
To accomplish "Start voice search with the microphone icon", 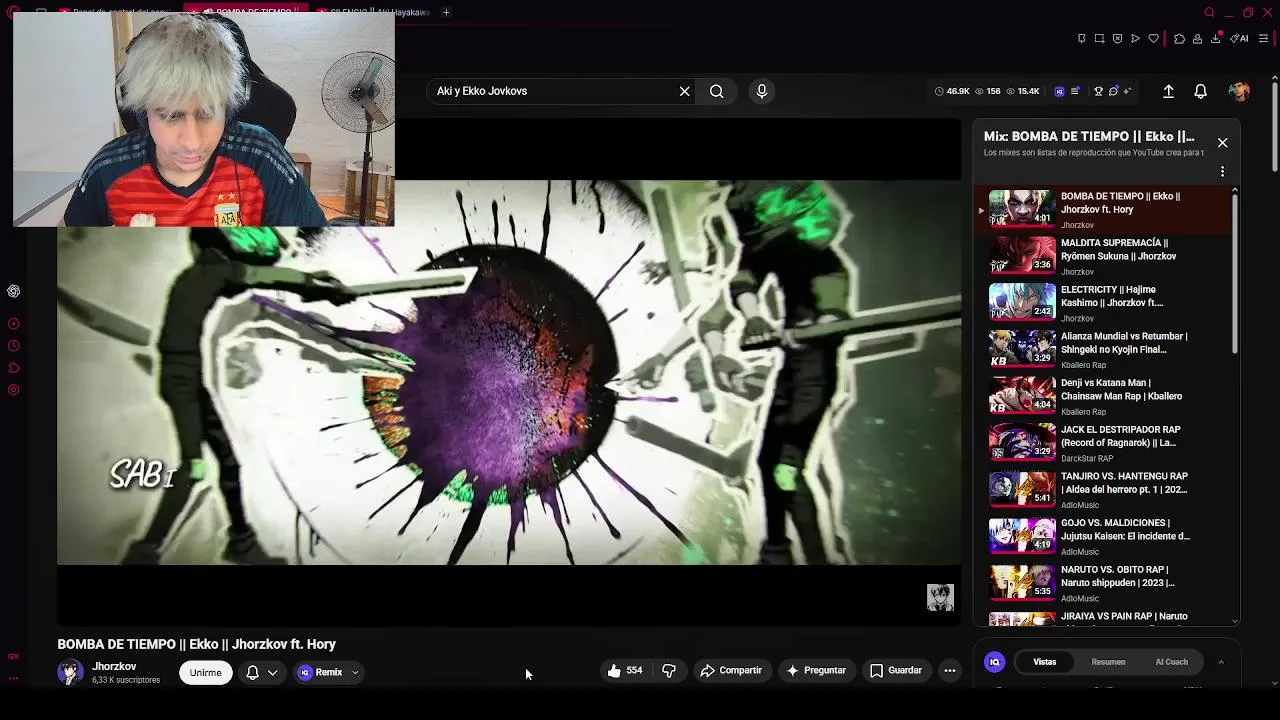I will coord(762,91).
